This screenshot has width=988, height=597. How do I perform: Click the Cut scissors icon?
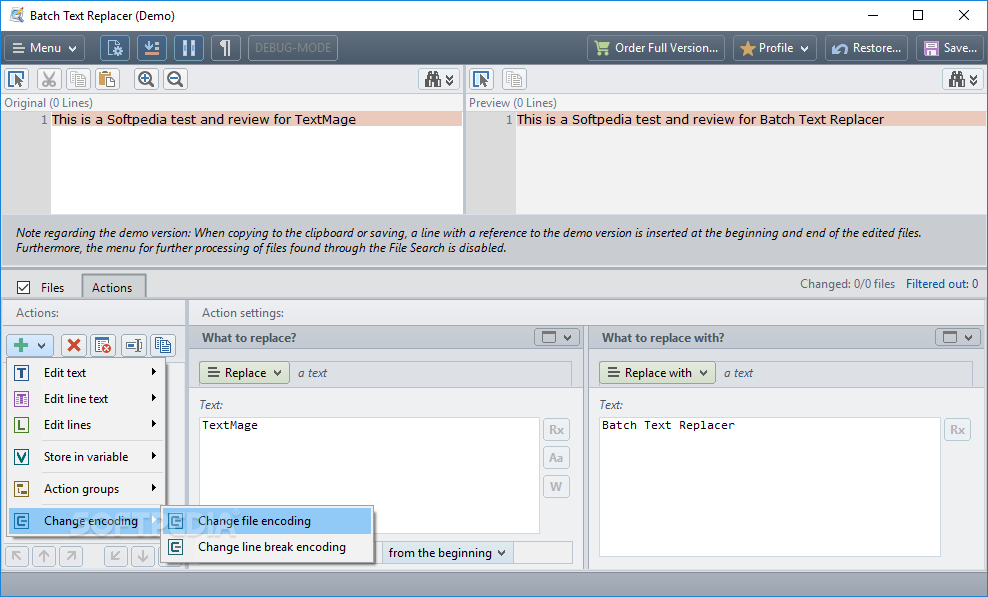[49, 79]
